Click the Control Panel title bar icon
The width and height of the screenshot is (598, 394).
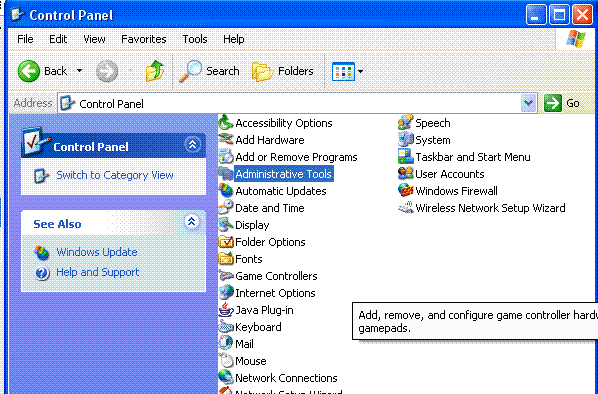coord(17,14)
